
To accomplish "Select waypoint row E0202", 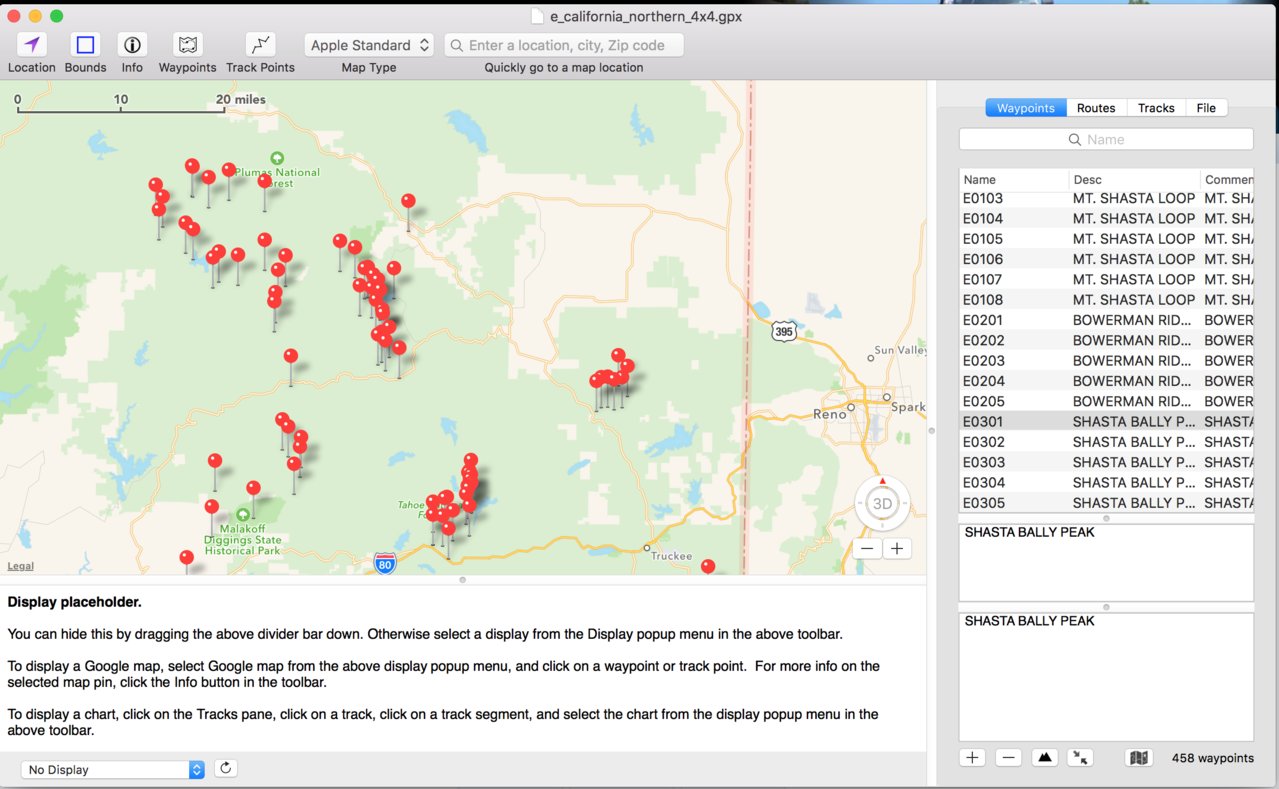I will pos(1106,340).
